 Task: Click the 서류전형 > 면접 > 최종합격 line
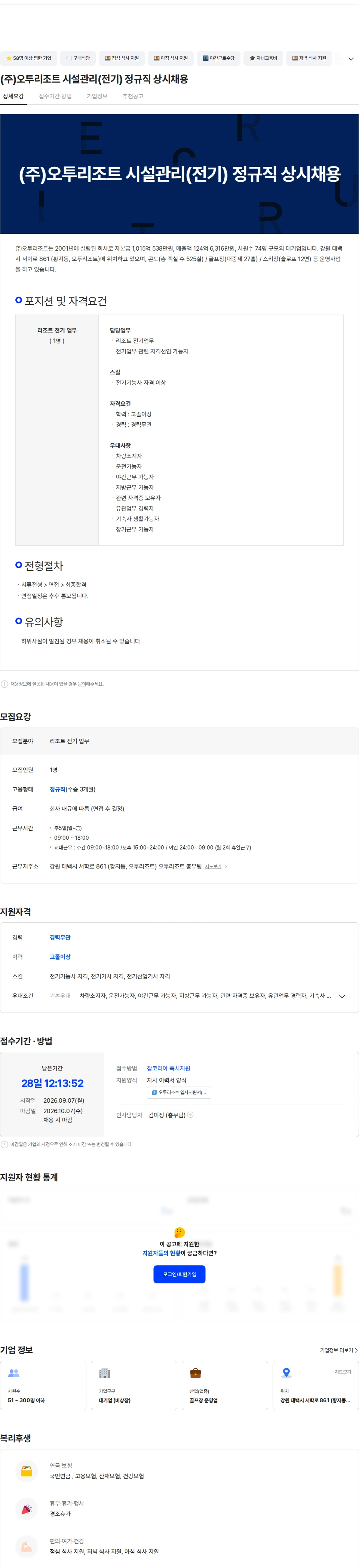click(x=53, y=584)
